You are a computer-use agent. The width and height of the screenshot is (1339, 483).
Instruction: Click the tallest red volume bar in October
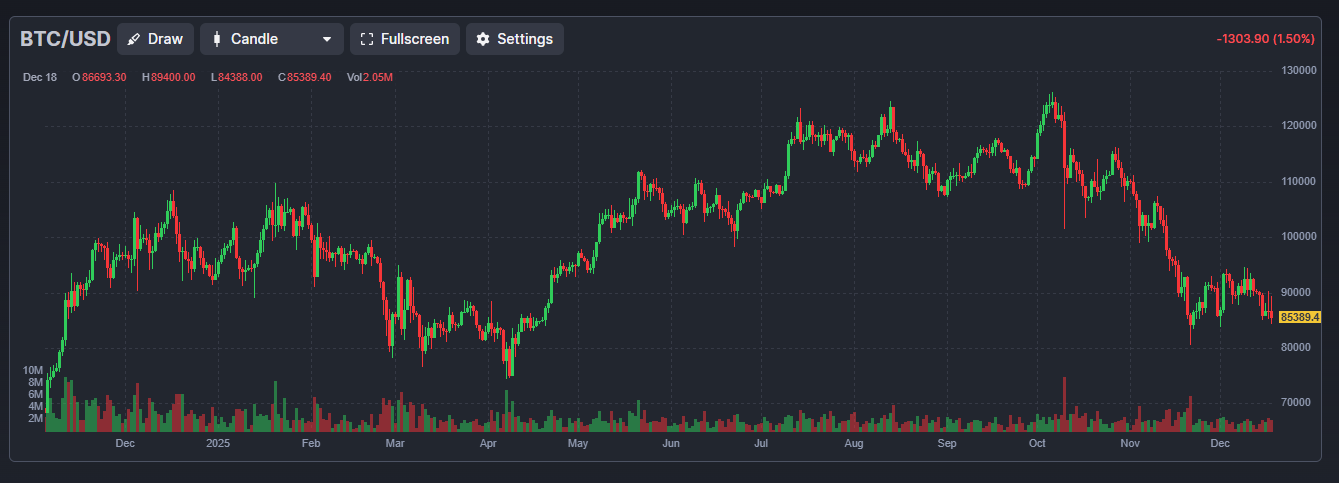point(1064,405)
